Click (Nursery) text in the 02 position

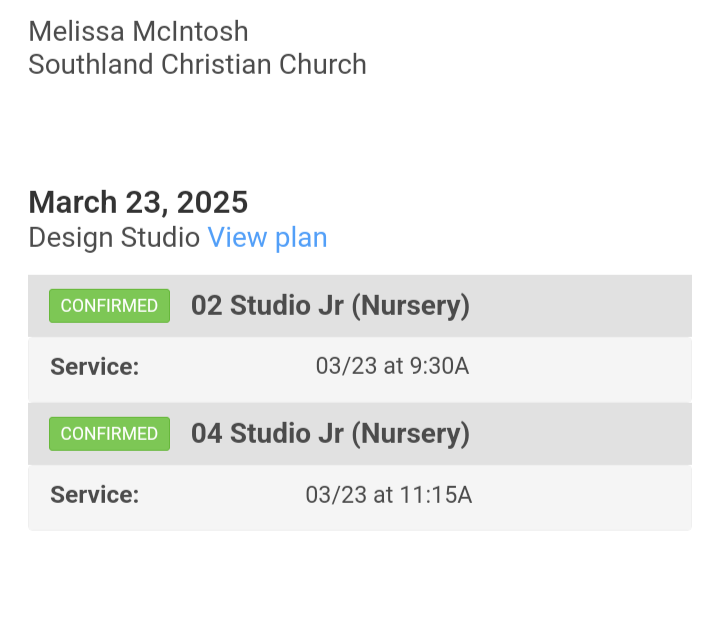pyautogui.click(x=410, y=306)
